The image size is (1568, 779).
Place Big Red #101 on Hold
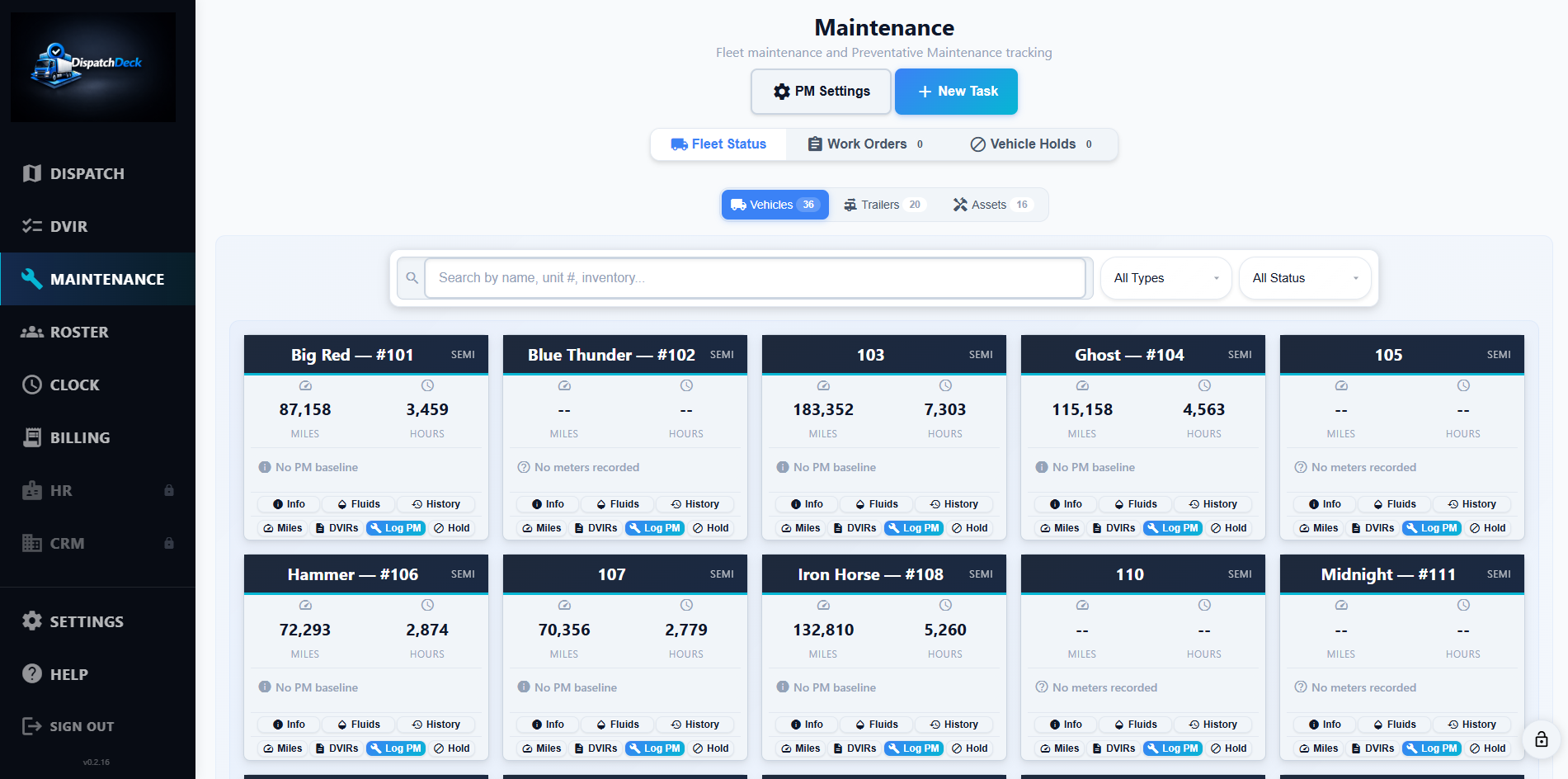tap(452, 528)
